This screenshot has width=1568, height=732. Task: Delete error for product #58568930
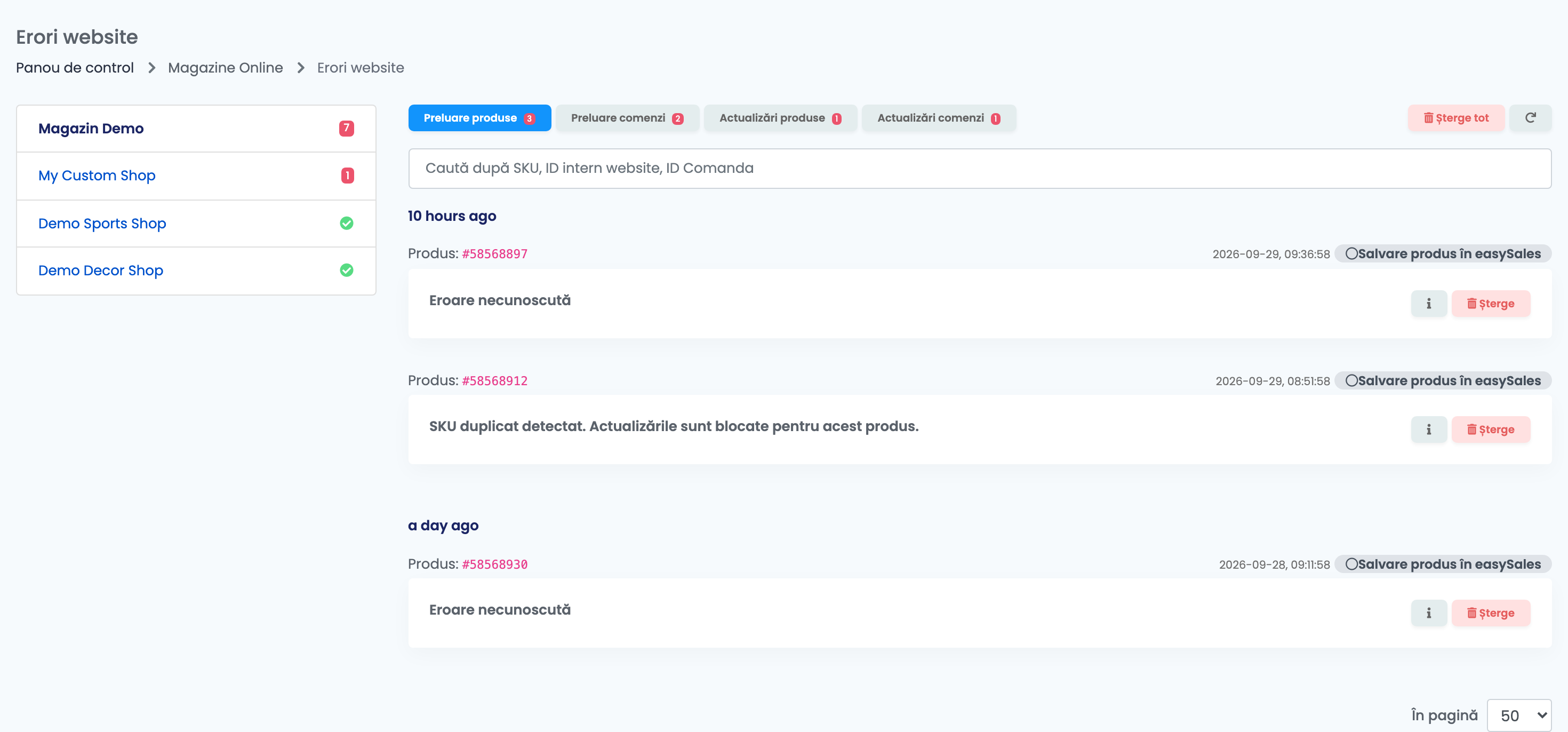[1491, 612]
